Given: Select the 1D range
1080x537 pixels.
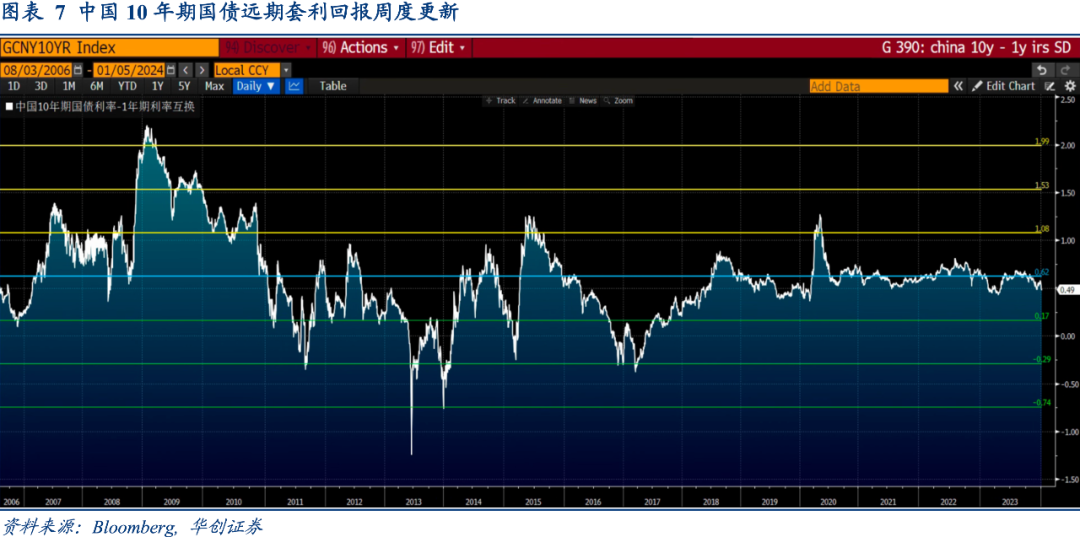Looking at the screenshot, I should 14,86.
